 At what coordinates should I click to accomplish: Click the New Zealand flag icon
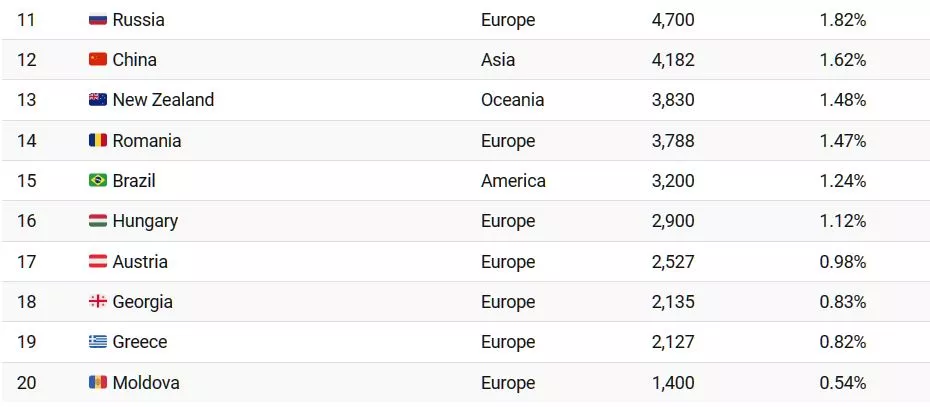[x=98, y=100]
